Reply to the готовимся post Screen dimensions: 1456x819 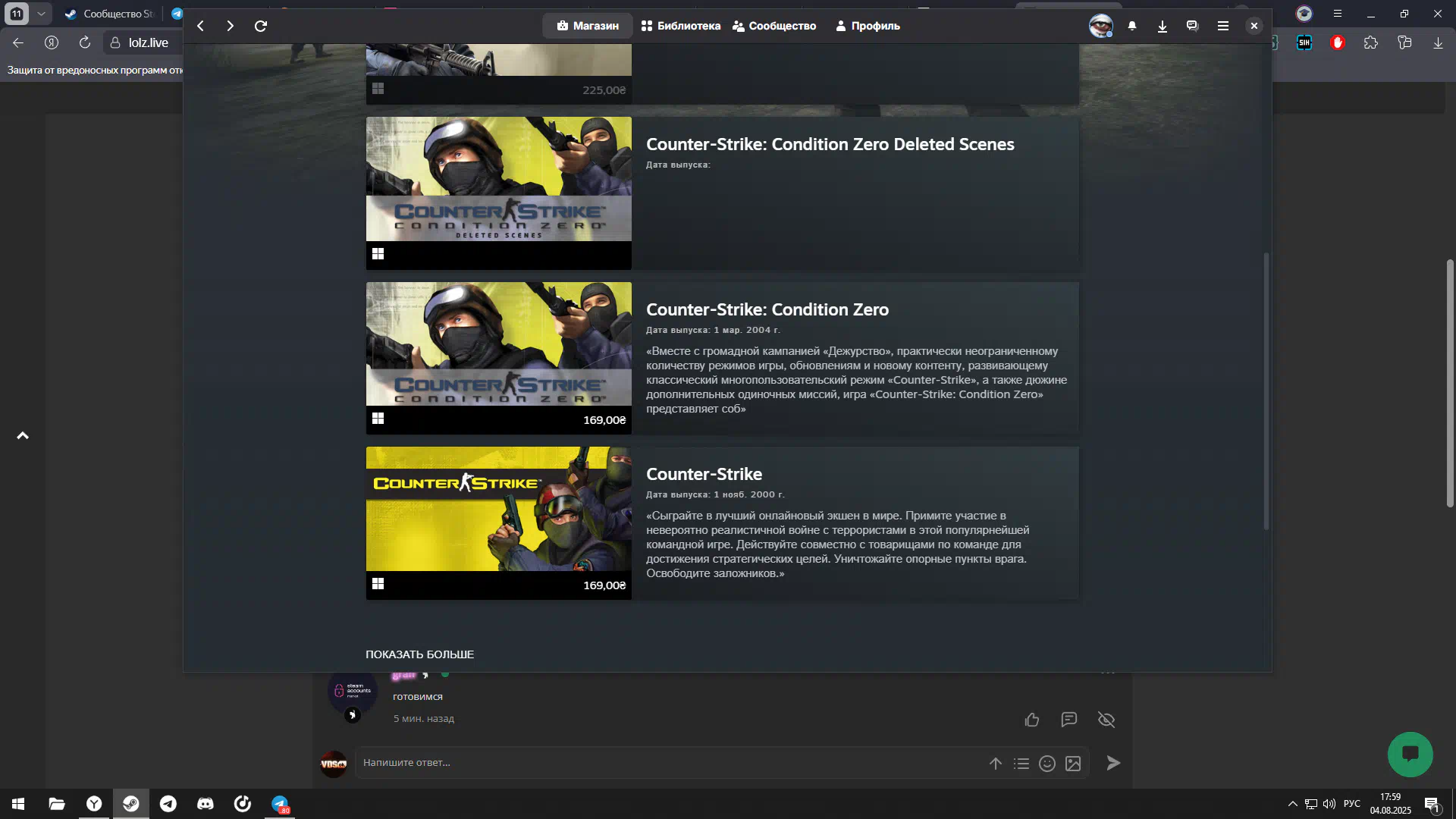(x=1068, y=720)
